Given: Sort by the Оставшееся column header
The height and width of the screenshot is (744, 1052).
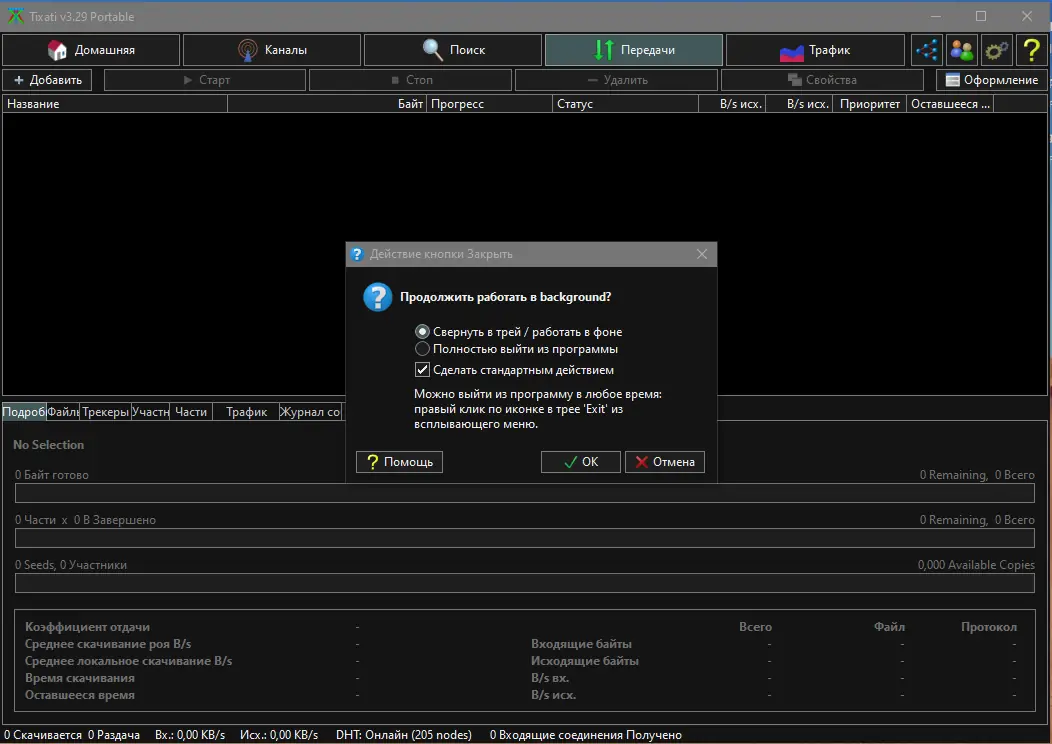Looking at the screenshot, I should click(x=949, y=104).
